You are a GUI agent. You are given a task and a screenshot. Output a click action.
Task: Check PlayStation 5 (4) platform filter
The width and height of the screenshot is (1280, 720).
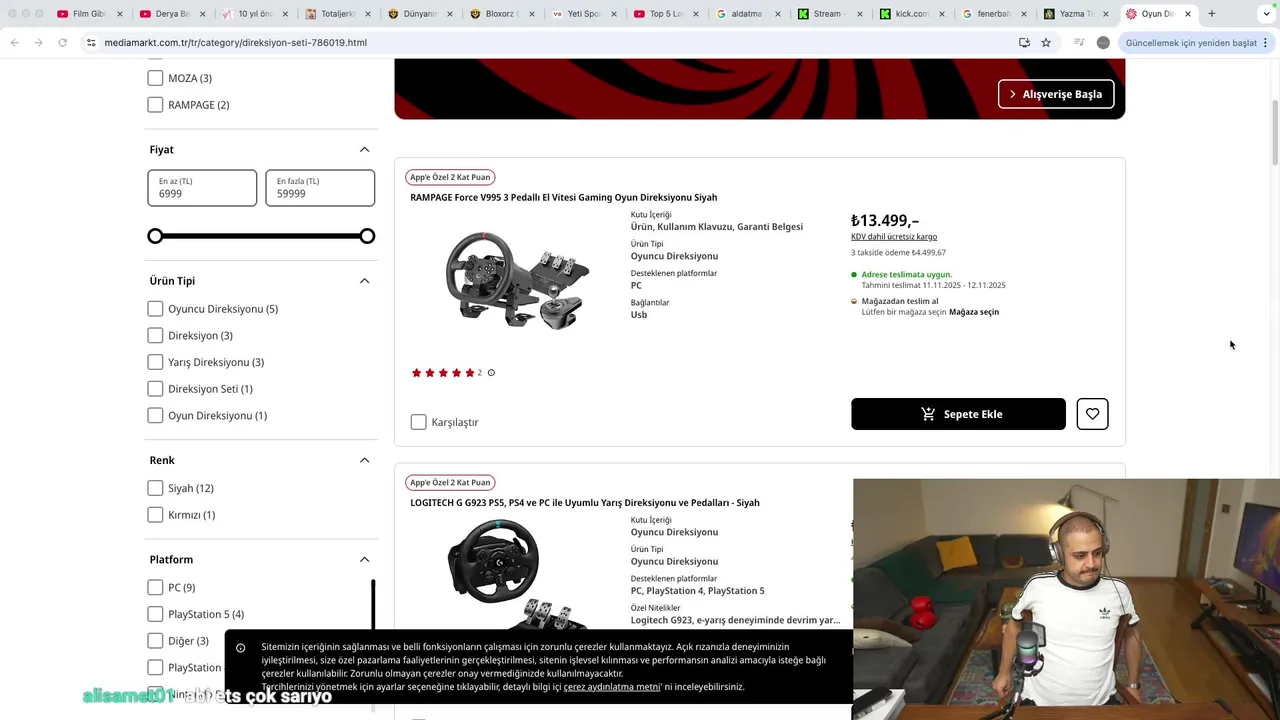point(155,614)
